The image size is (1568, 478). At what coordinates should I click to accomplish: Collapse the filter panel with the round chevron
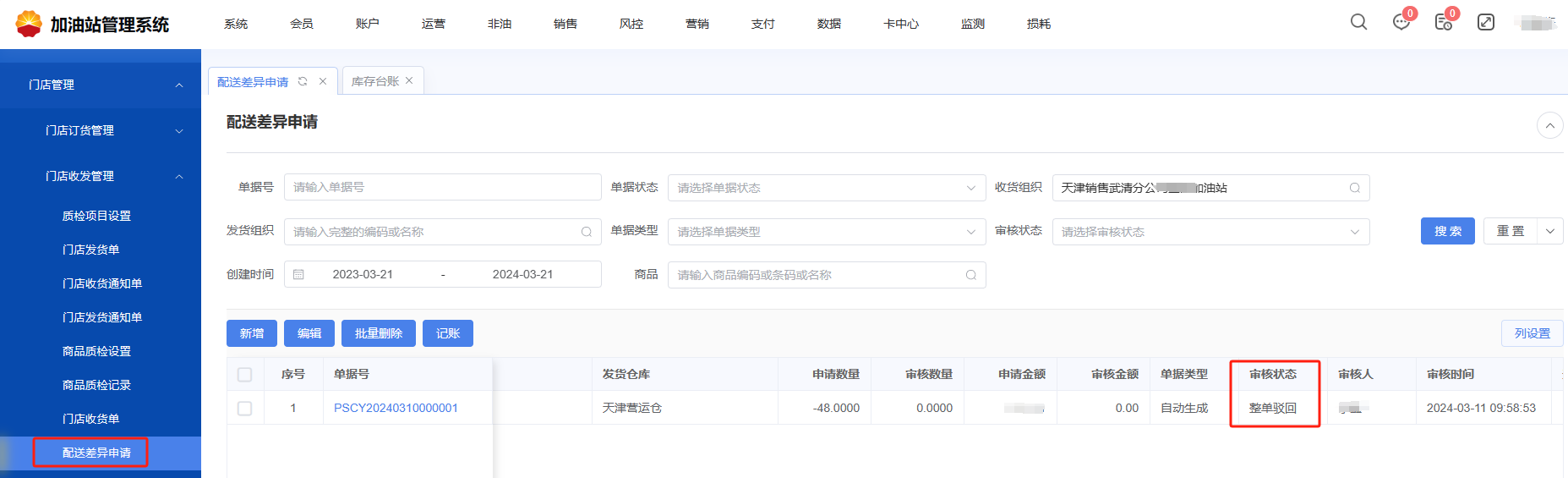(1549, 125)
